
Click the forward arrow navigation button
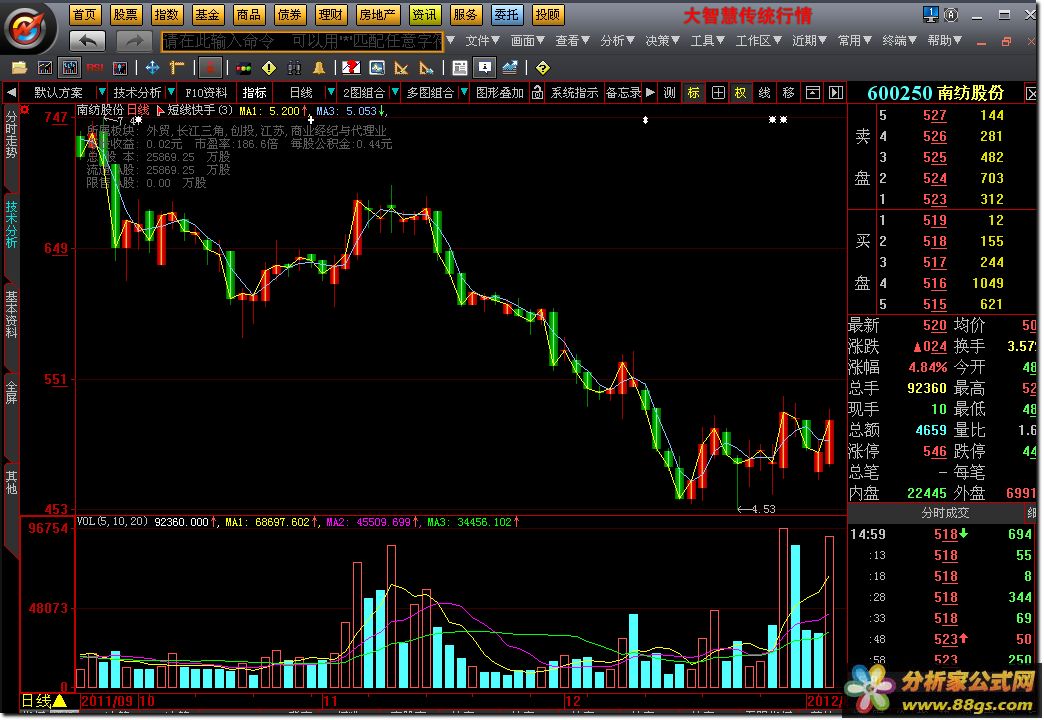pos(134,41)
